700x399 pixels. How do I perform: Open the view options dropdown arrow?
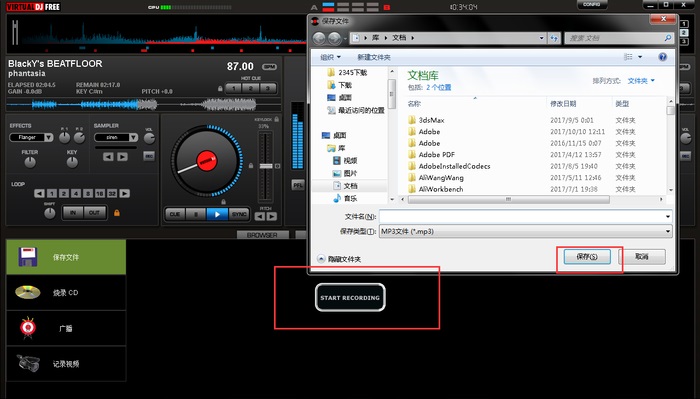(x=640, y=57)
